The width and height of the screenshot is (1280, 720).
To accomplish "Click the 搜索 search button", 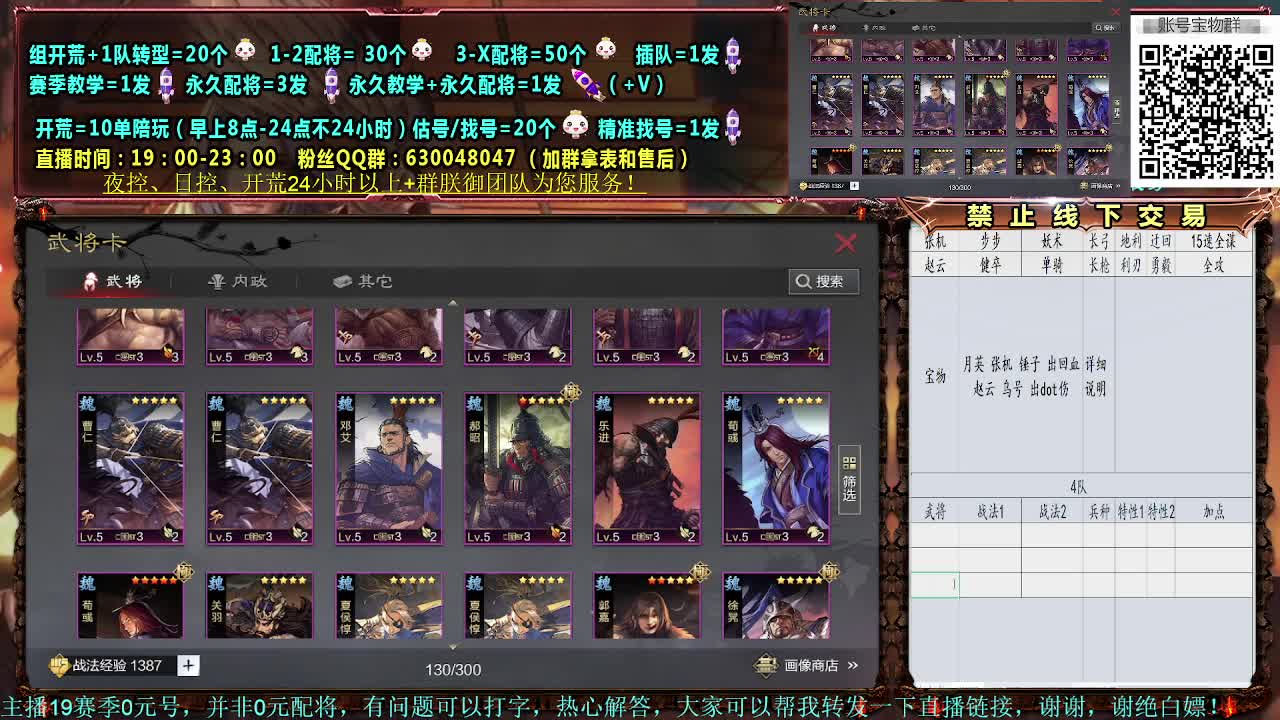I will pos(824,281).
